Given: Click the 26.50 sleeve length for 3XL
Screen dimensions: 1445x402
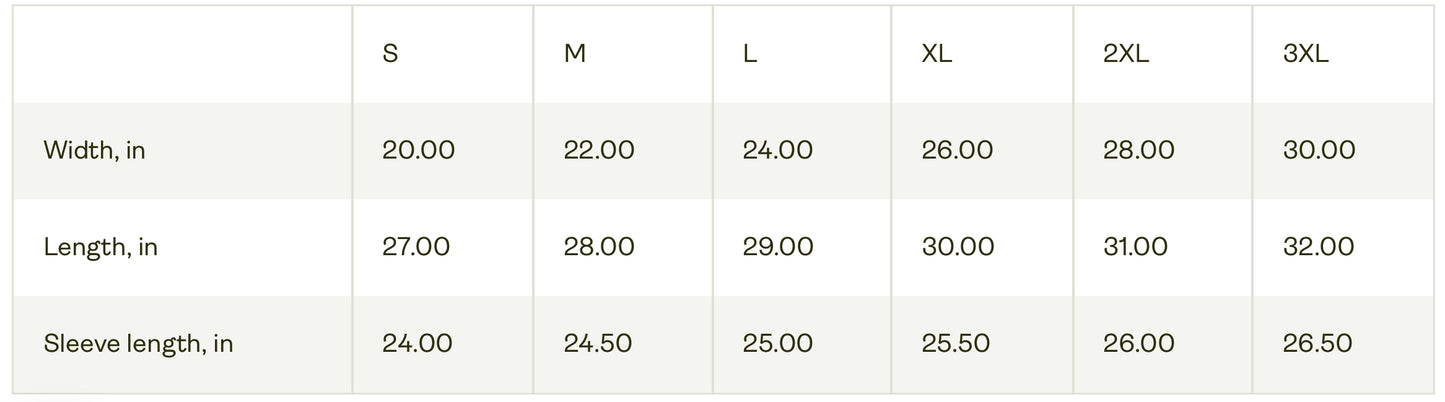Looking at the screenshot, I should (1318, 344).
